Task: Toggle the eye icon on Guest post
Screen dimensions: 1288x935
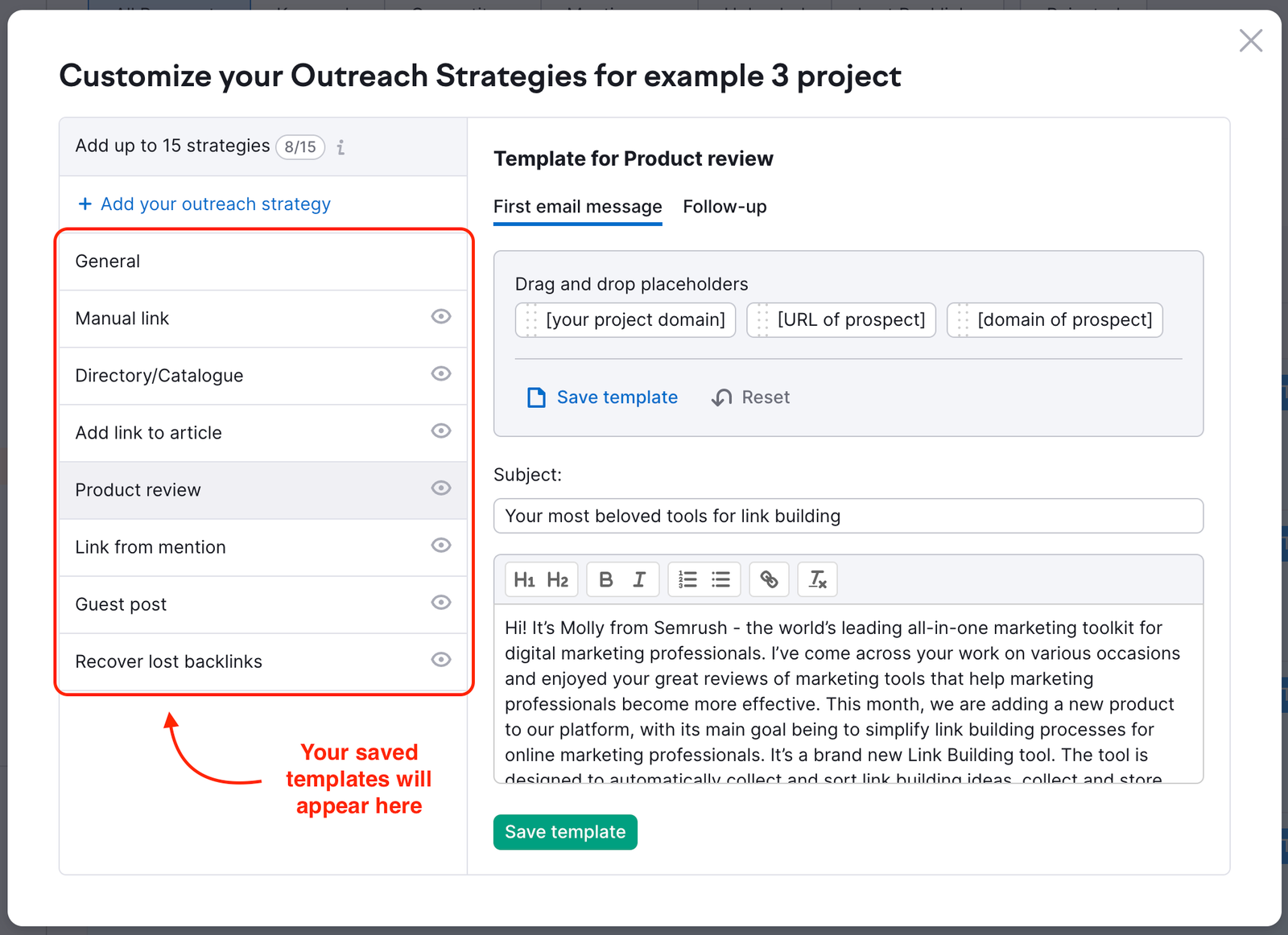Action: pos(441,603)
